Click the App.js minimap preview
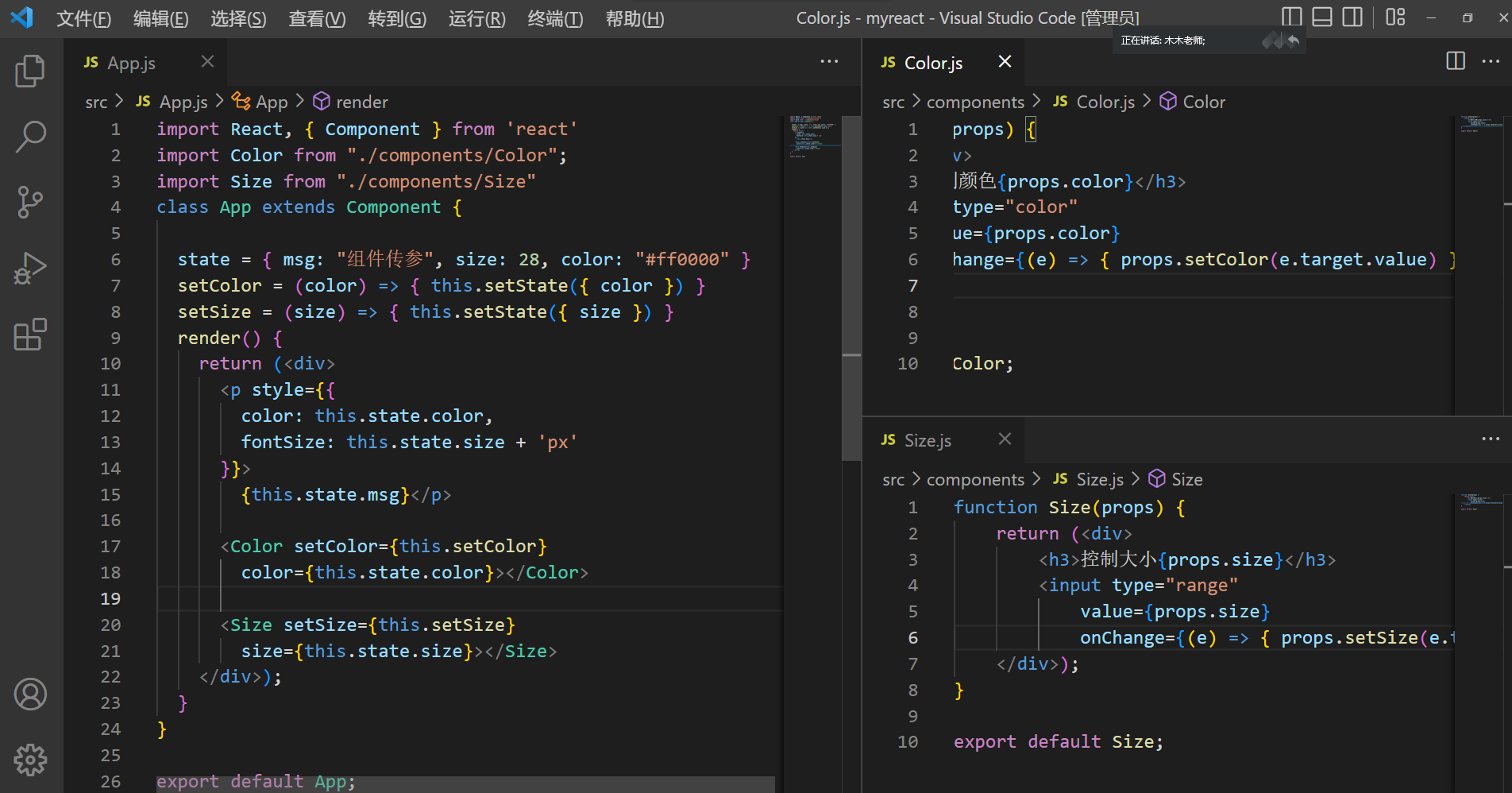Screen dimensions: 1512x793 coord(813,137)
